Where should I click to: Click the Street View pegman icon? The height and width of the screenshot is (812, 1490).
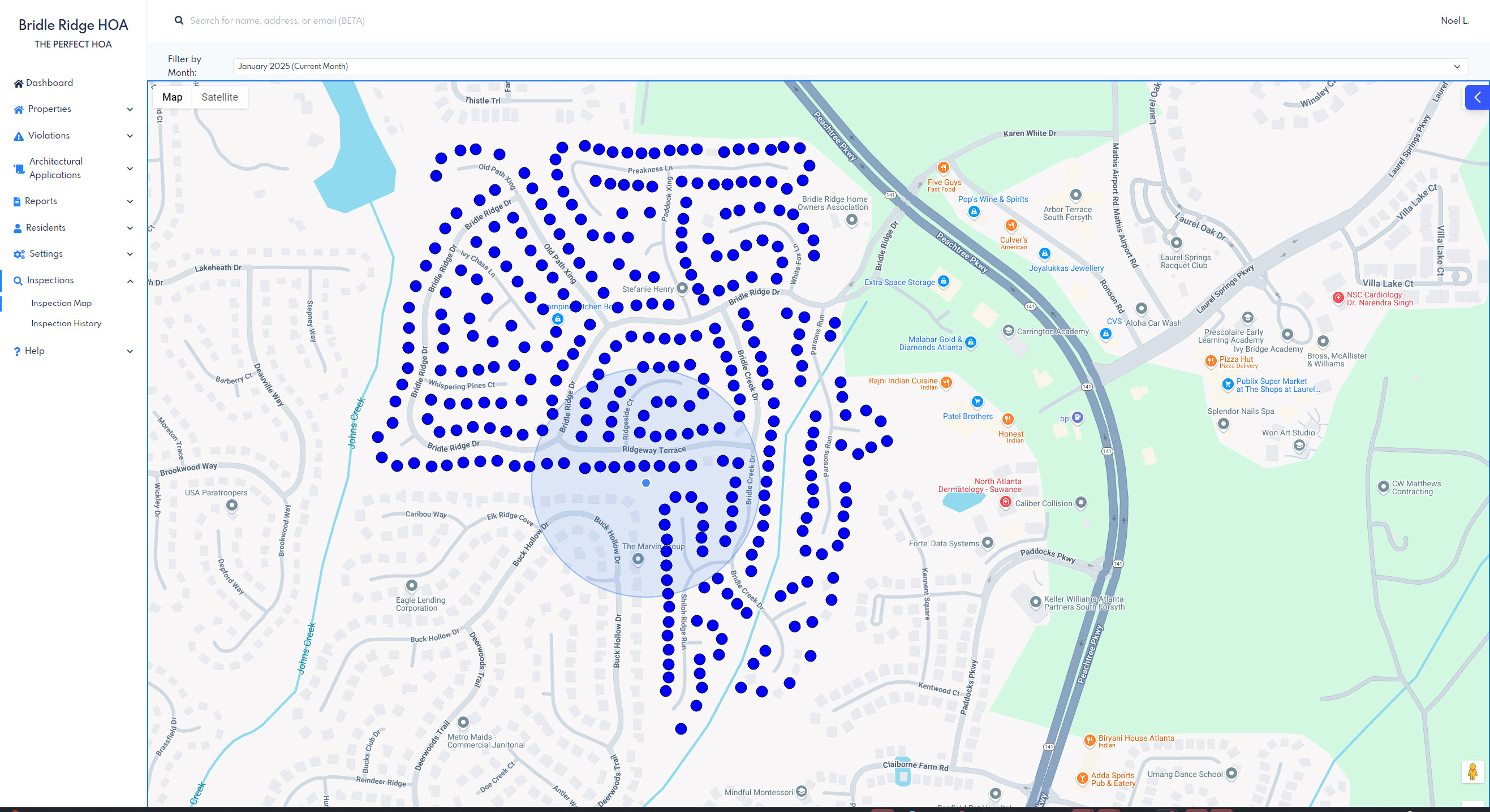(x=1472, y=771)
